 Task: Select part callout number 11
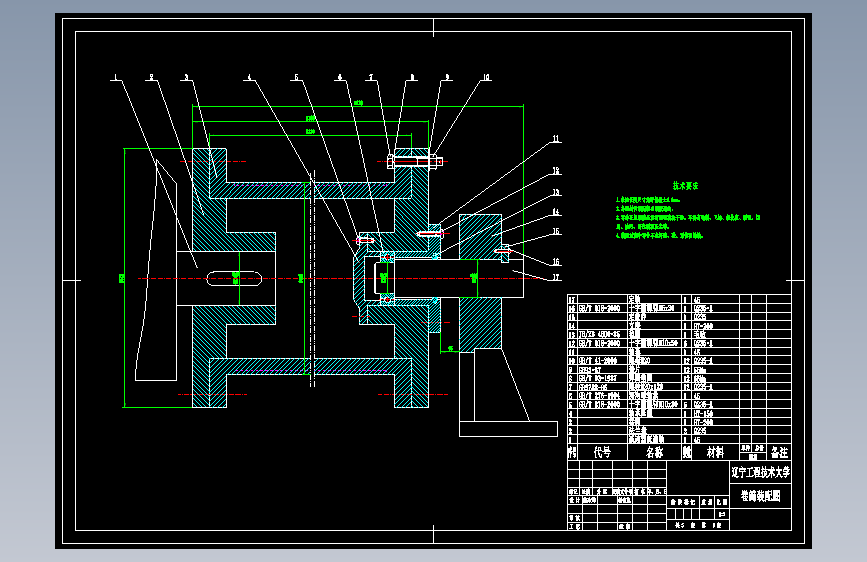[556, 139]
